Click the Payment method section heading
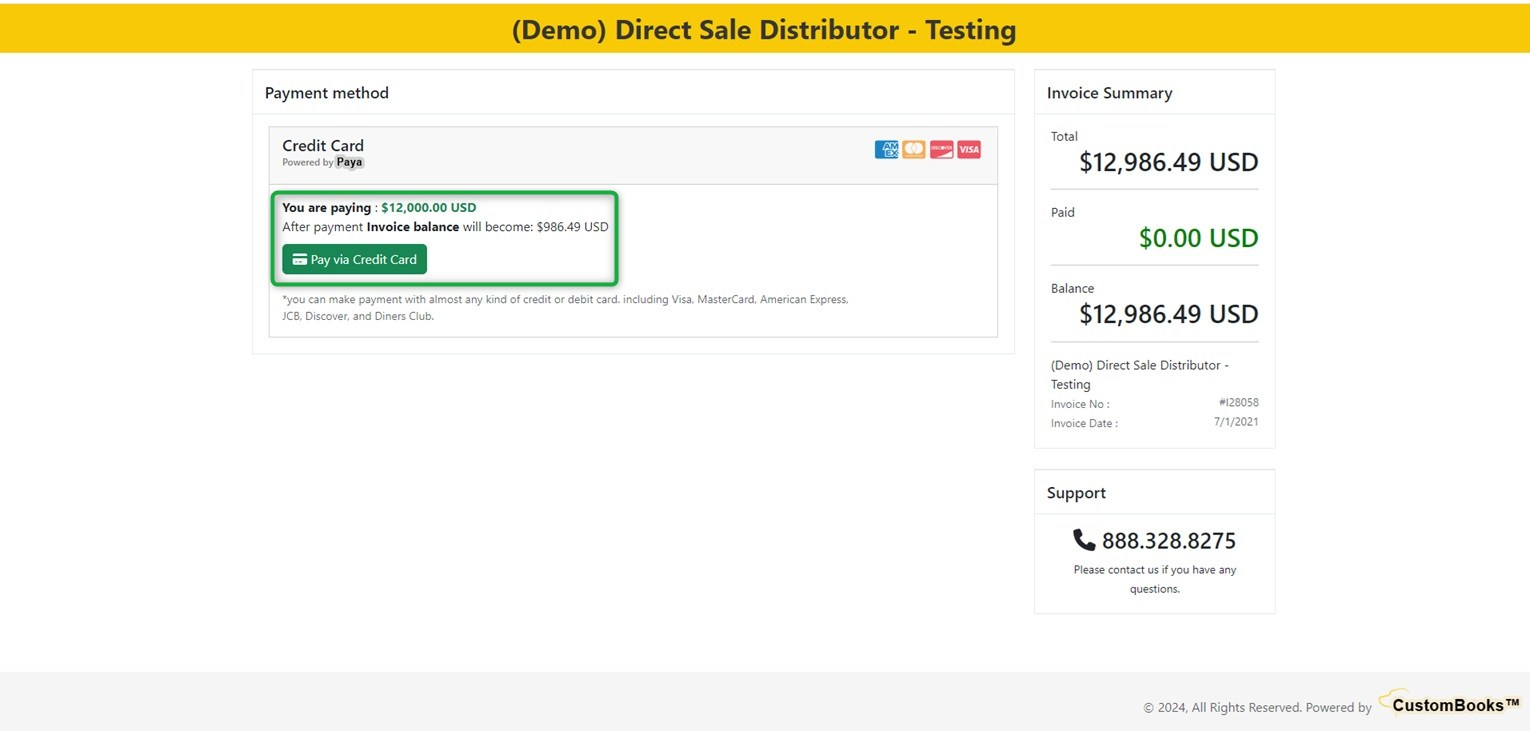1530x731 pixels. pos(326,93)
